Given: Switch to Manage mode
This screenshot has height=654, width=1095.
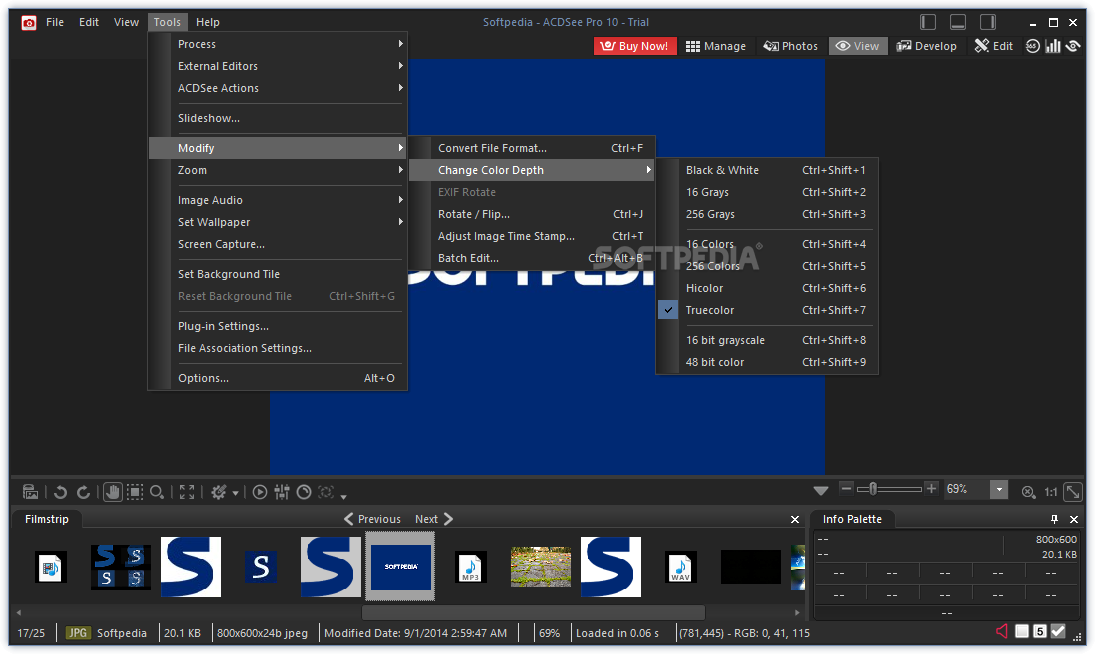Looking at the screenshot, I should click(x=716, y=46).
